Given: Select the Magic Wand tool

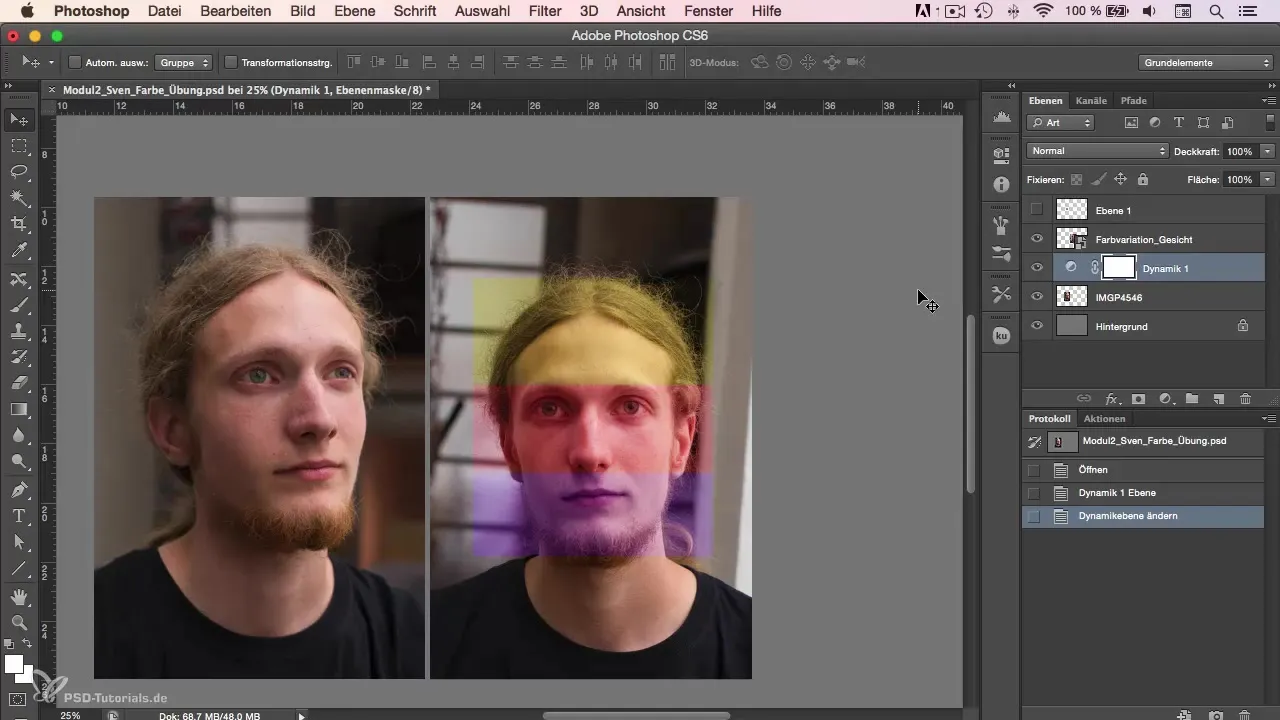Looking at the screenshot, I should (x=19, y=198).
